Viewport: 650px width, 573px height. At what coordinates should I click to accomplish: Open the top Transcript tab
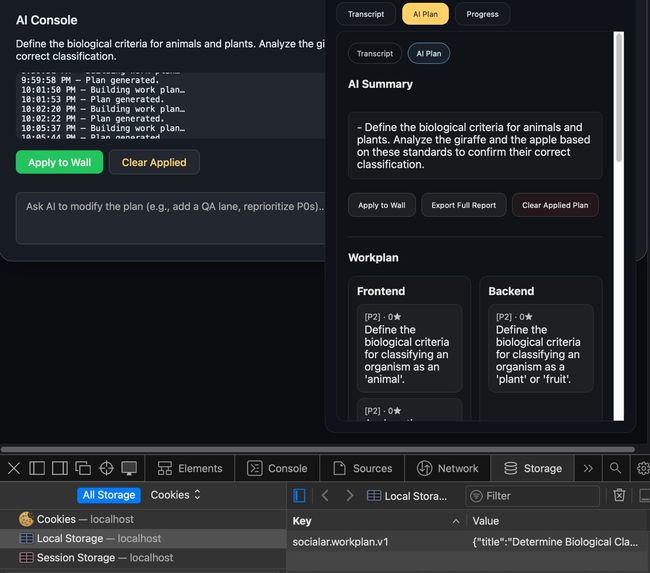366,14
